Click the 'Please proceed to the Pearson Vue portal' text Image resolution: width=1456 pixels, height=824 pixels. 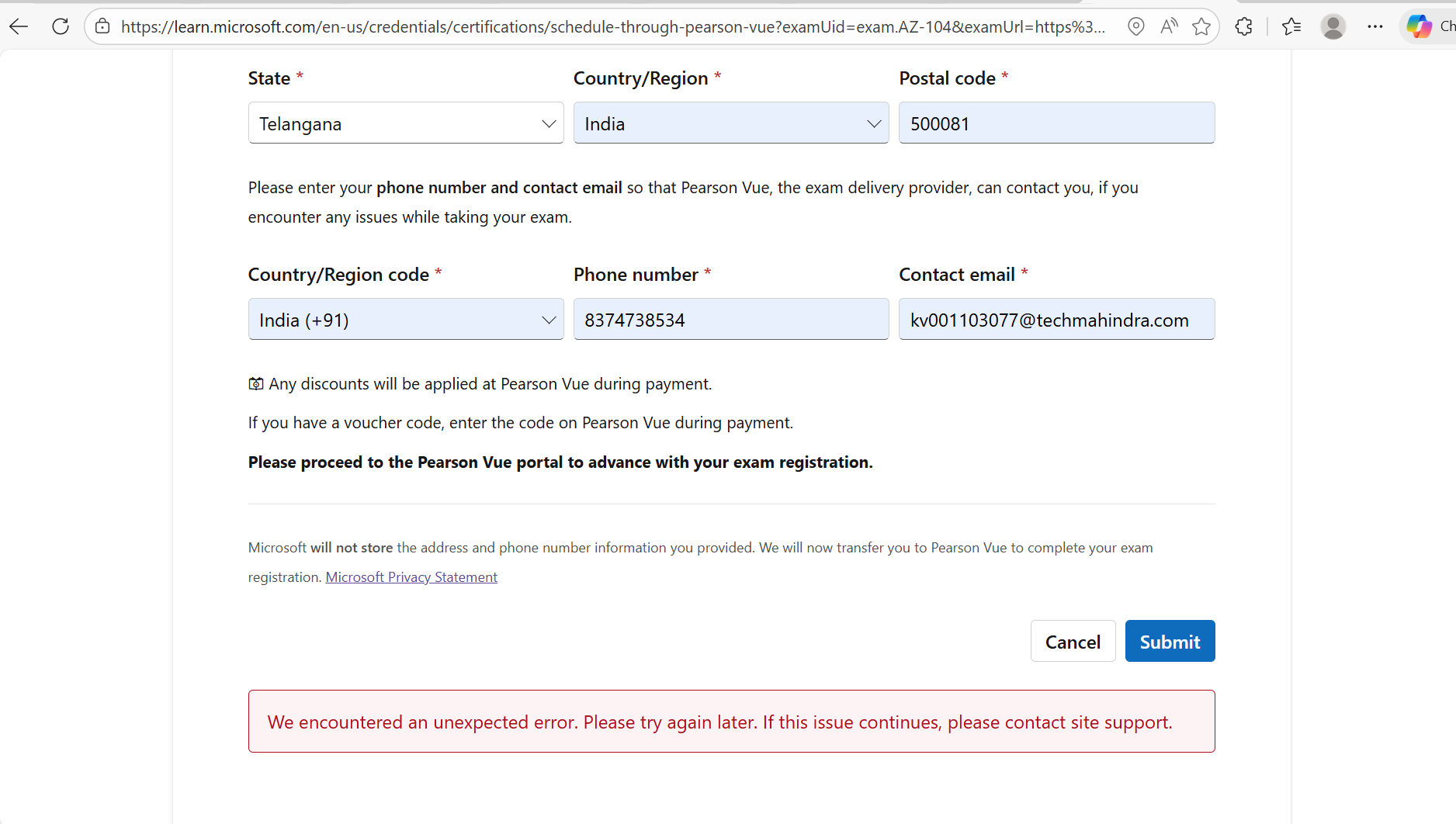coord(560,462)
